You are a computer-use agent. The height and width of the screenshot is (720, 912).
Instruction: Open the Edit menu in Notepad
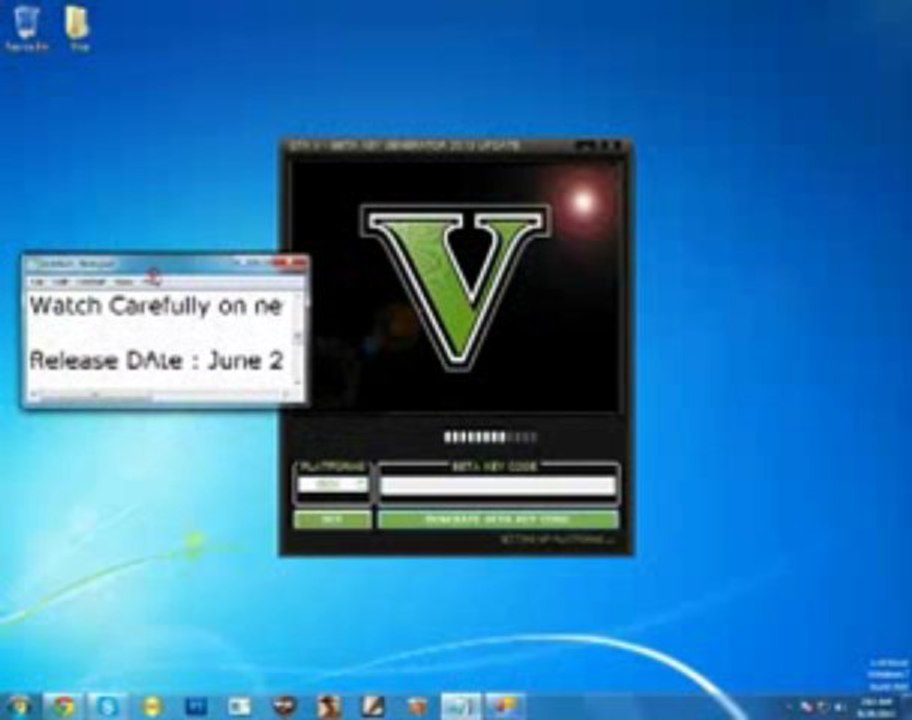pos(60,282)
